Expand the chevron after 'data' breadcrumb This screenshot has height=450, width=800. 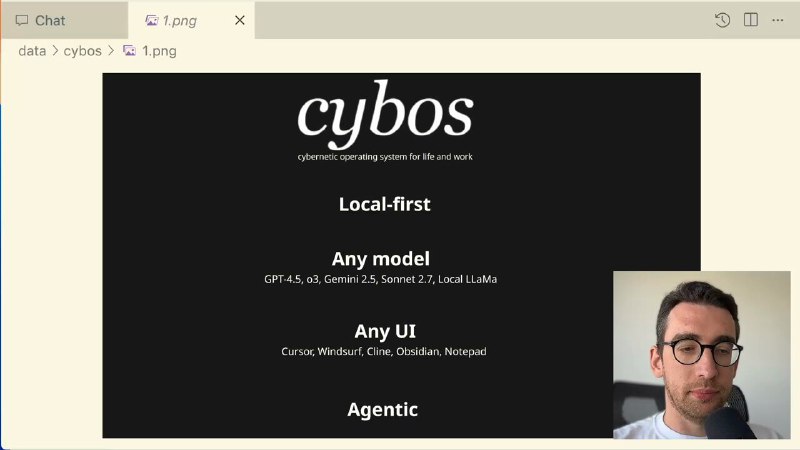pos(55,51)
